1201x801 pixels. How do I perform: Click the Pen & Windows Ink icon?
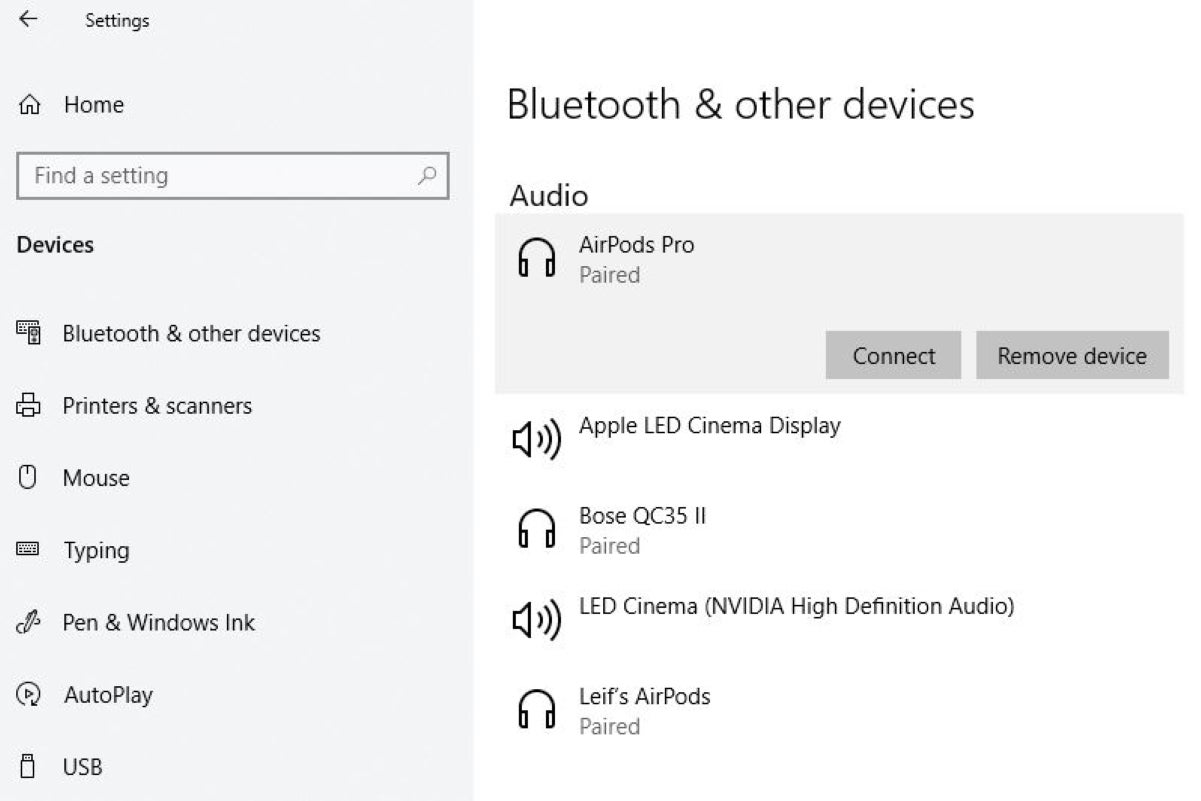pos(28,622)
